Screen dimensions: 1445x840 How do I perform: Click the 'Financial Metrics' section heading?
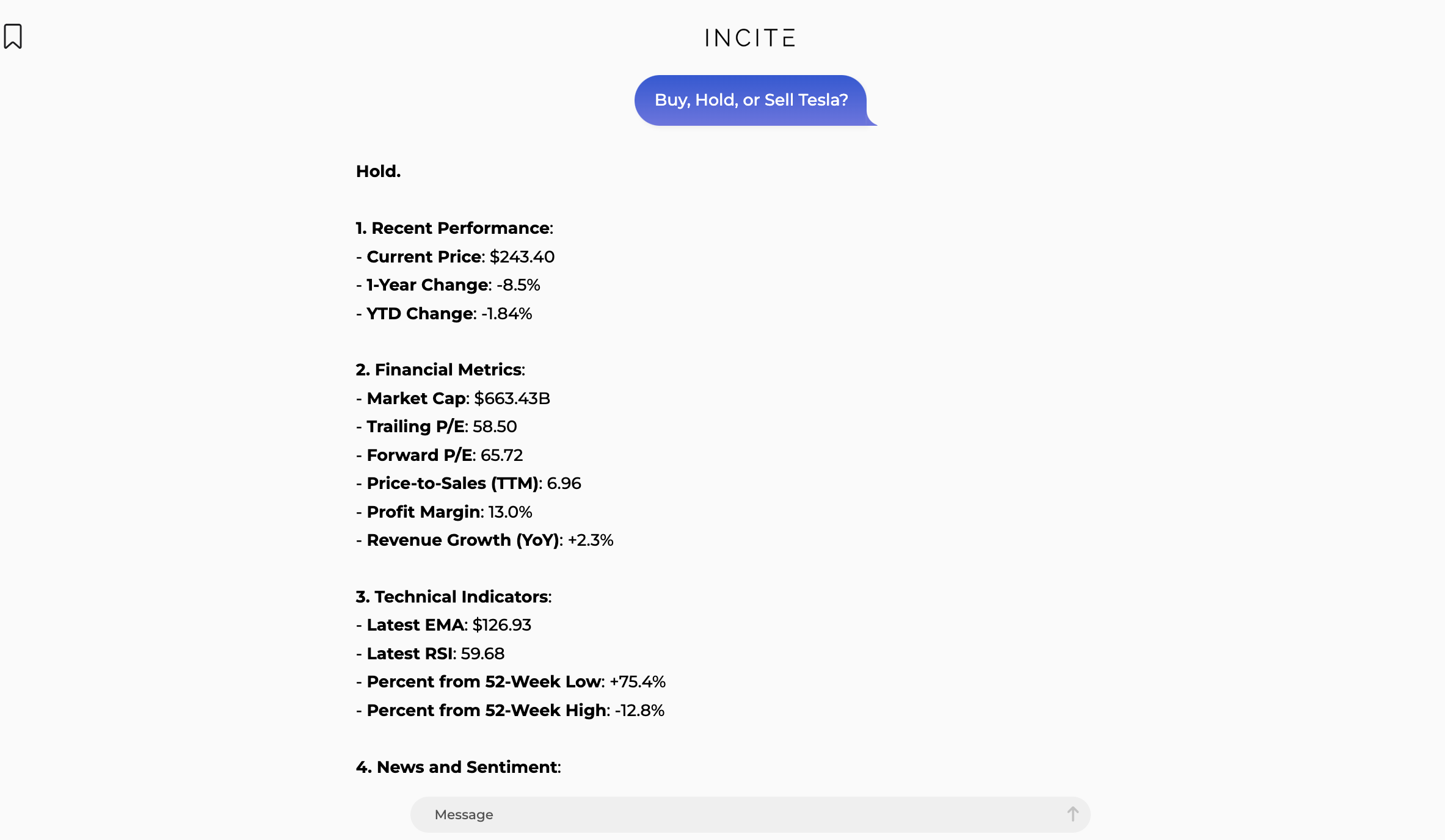440,370
